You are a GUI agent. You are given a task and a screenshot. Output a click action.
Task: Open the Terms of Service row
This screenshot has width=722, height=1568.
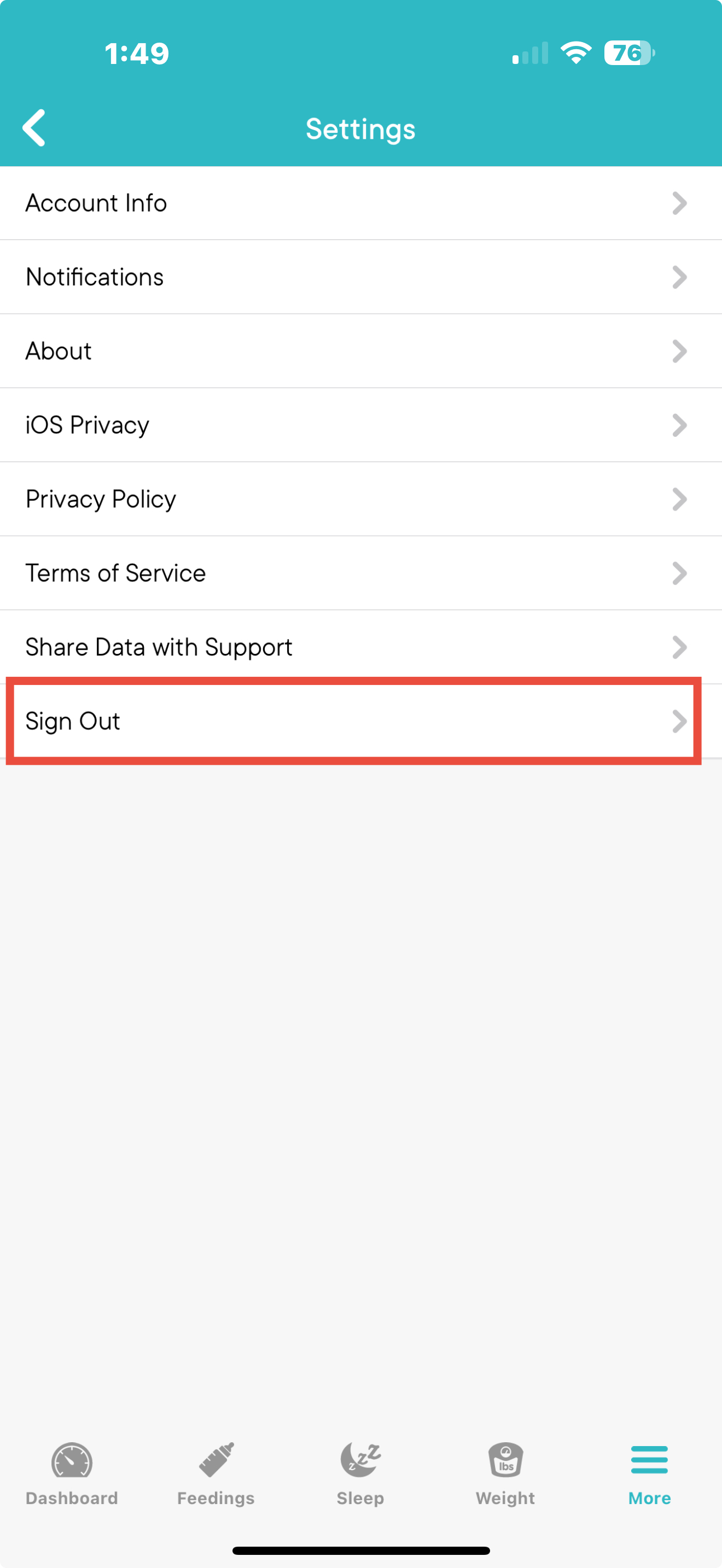coord(361,574)
